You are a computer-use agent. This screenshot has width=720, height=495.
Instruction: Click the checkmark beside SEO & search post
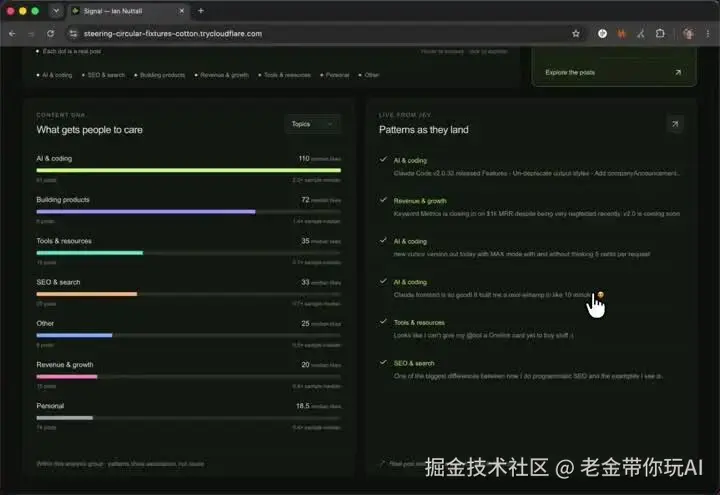click(383, 362)
